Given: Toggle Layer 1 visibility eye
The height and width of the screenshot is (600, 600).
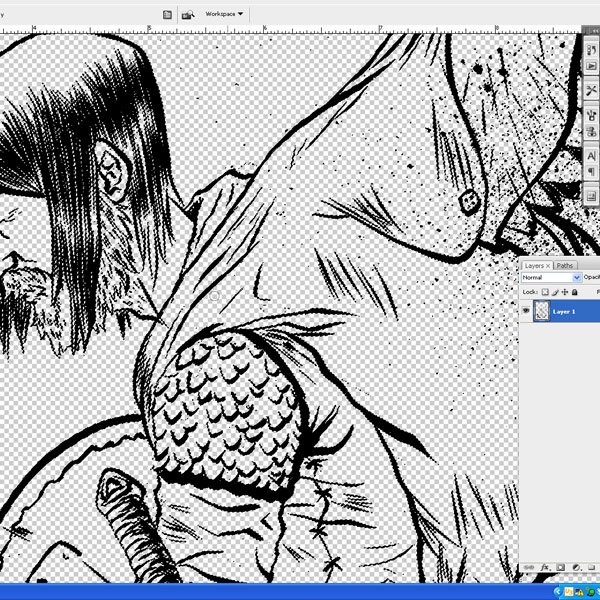Looking at the screenshot, I should [x=526, y=311].
